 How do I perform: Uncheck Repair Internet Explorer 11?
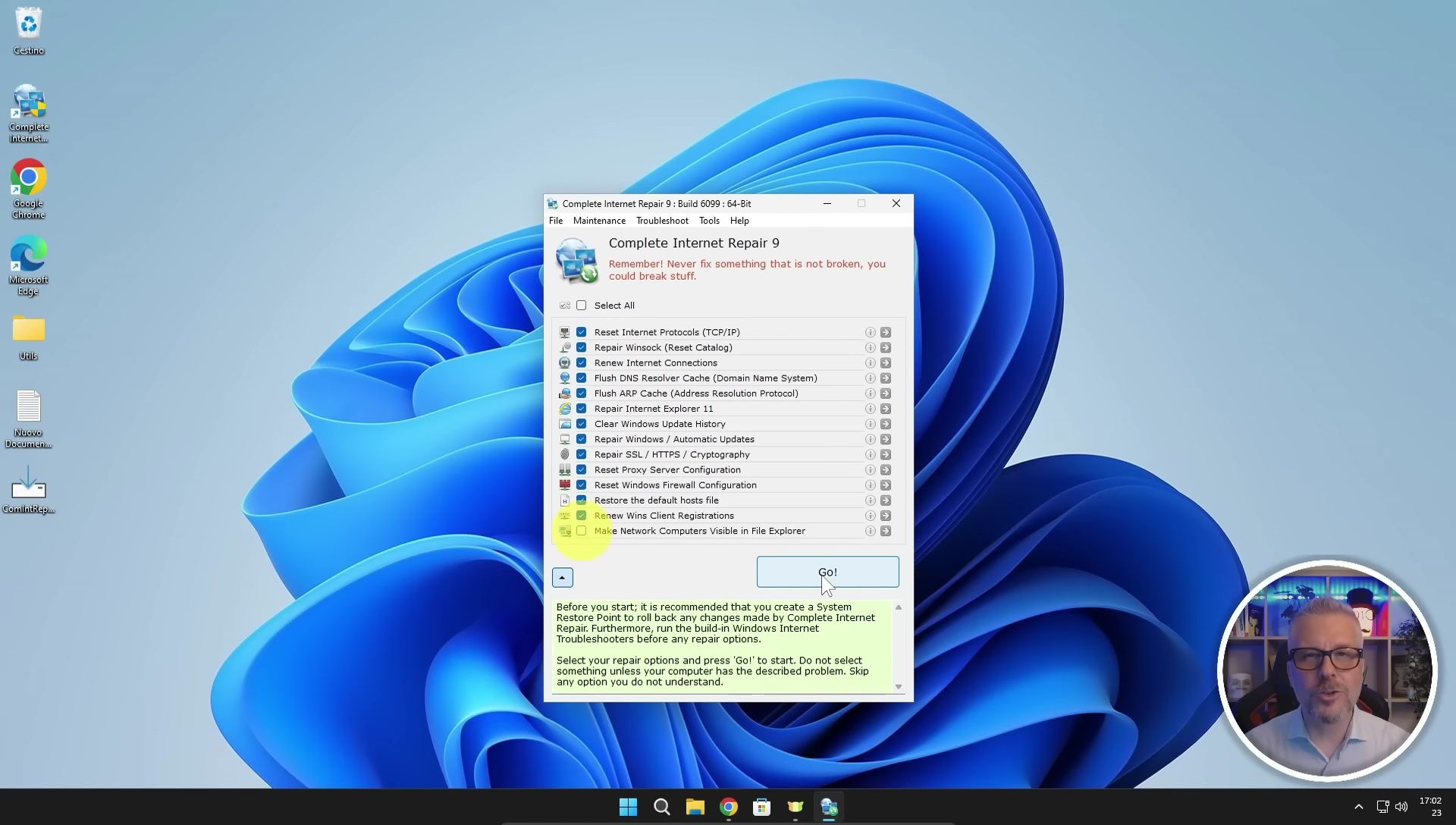pos(581,409)
